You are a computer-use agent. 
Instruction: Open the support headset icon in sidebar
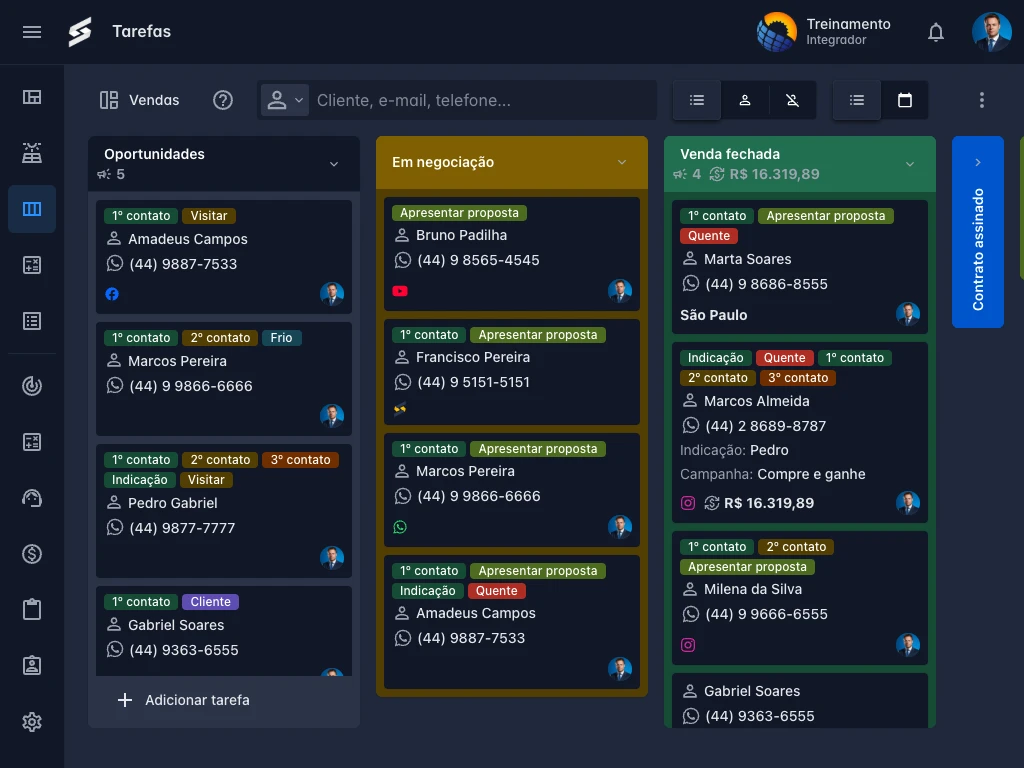(x=32, y=498)
